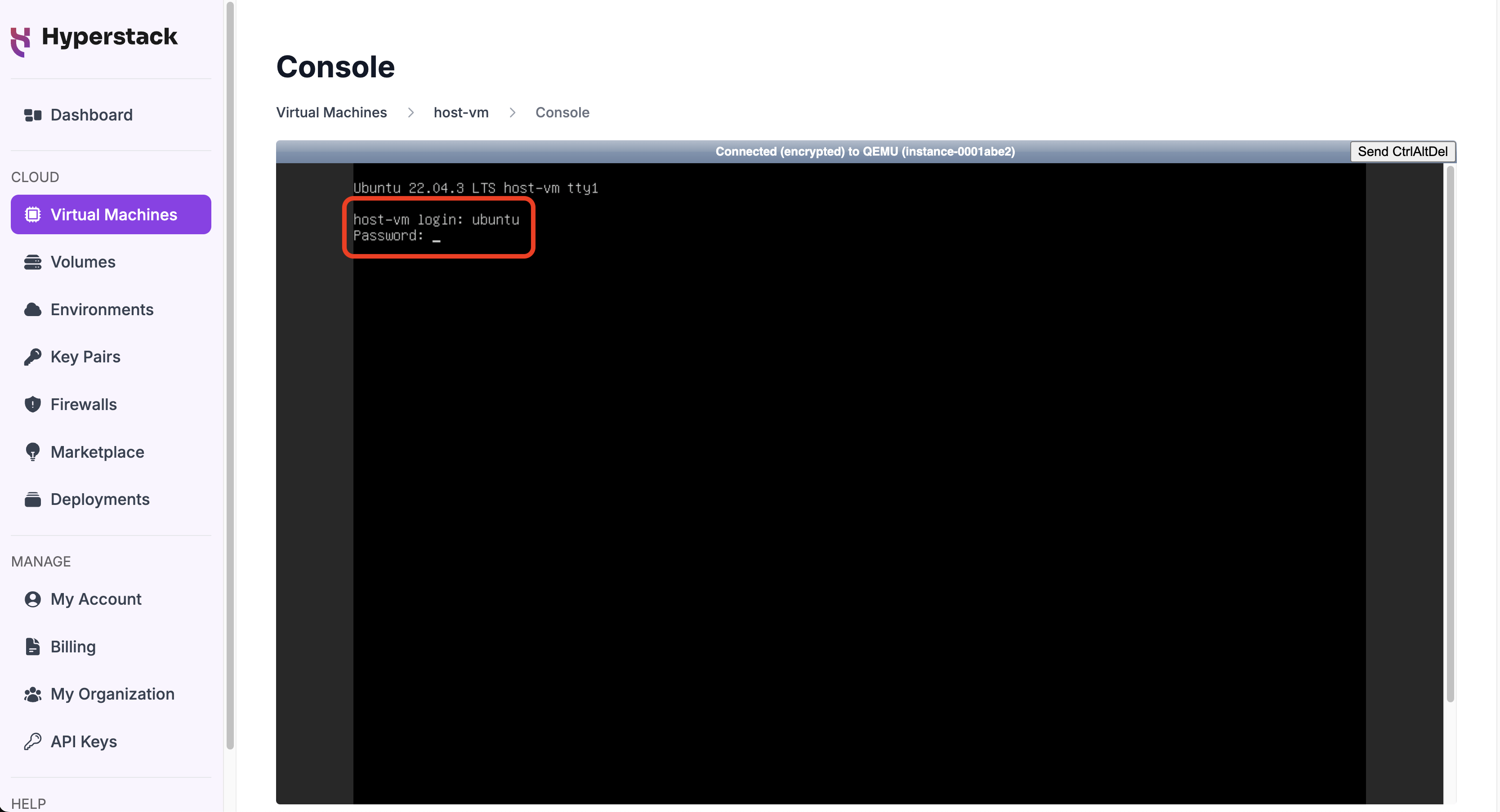
Task: Open the Dashboard page
Action: click(111, 115)
